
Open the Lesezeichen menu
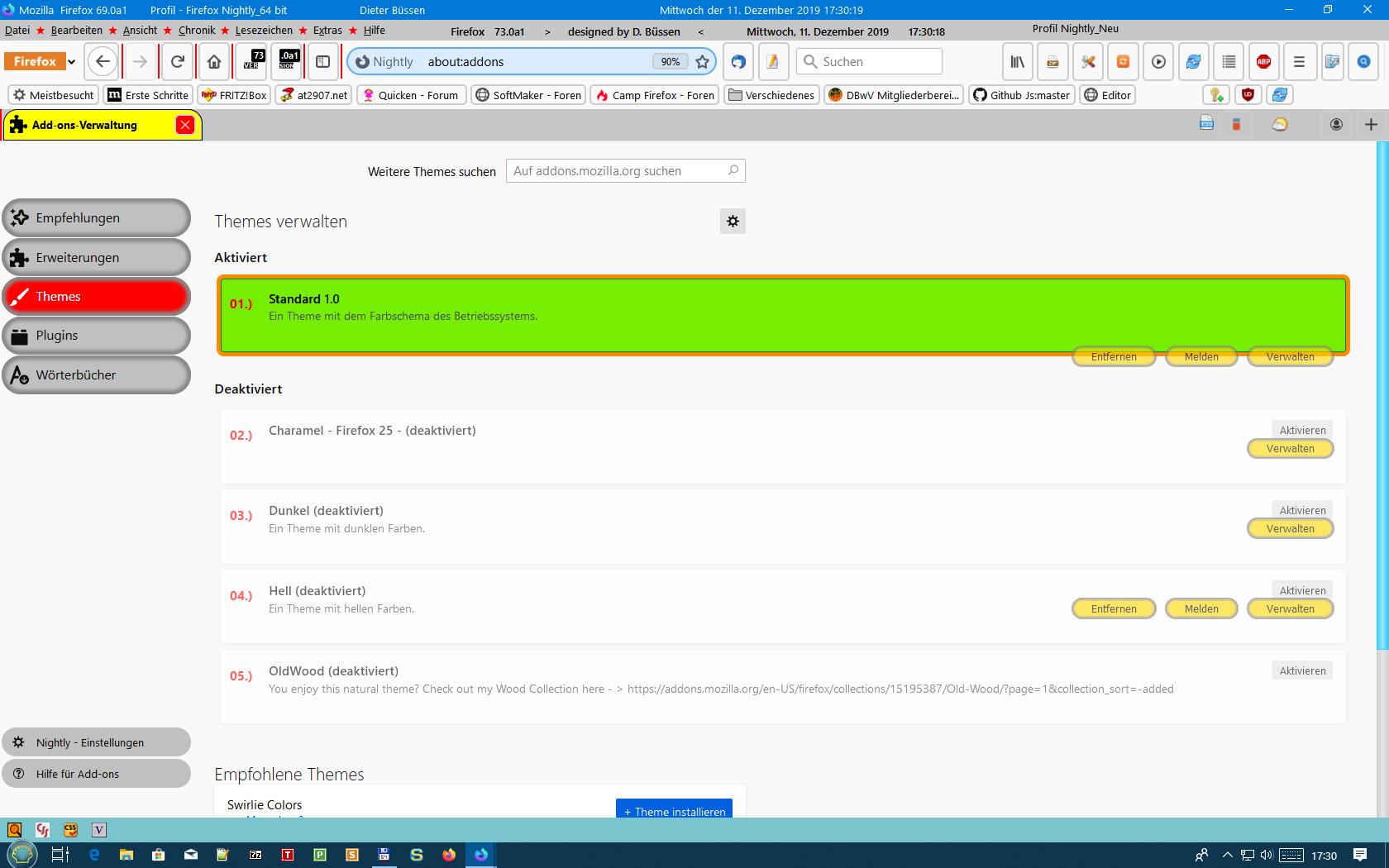[263, 31]
